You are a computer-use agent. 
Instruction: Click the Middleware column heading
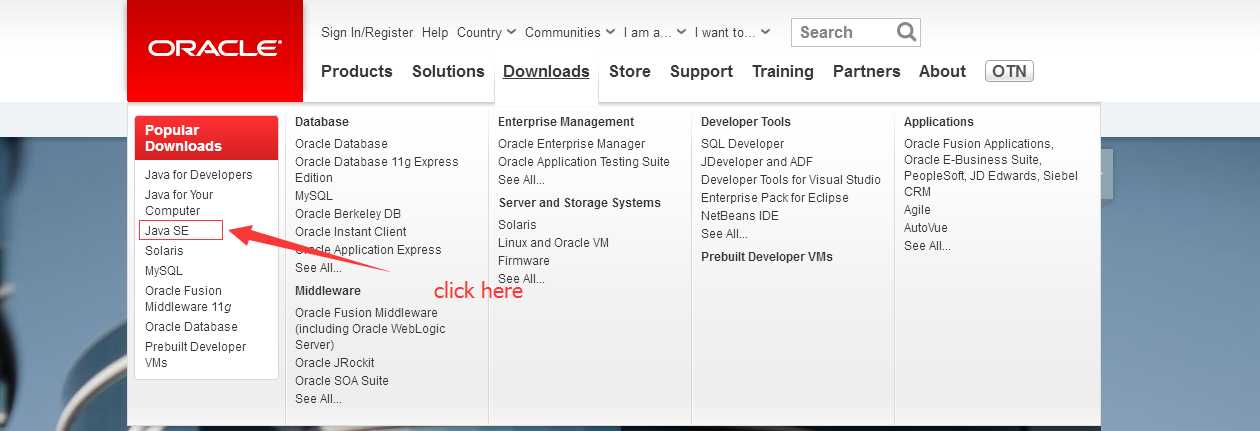pyautogui.click(x=328, y=291)
